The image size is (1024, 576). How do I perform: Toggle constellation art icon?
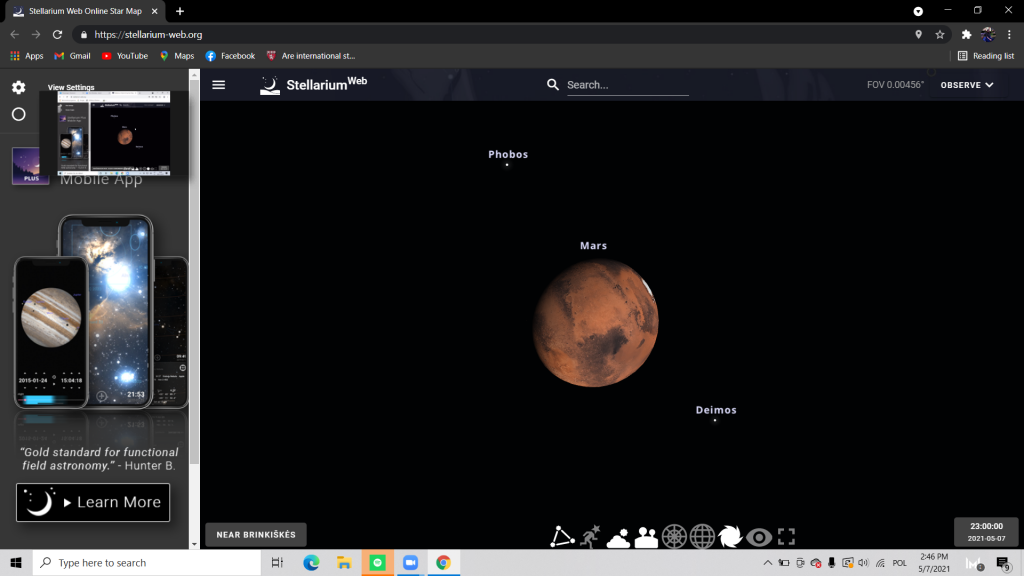(x=590, y=537)
